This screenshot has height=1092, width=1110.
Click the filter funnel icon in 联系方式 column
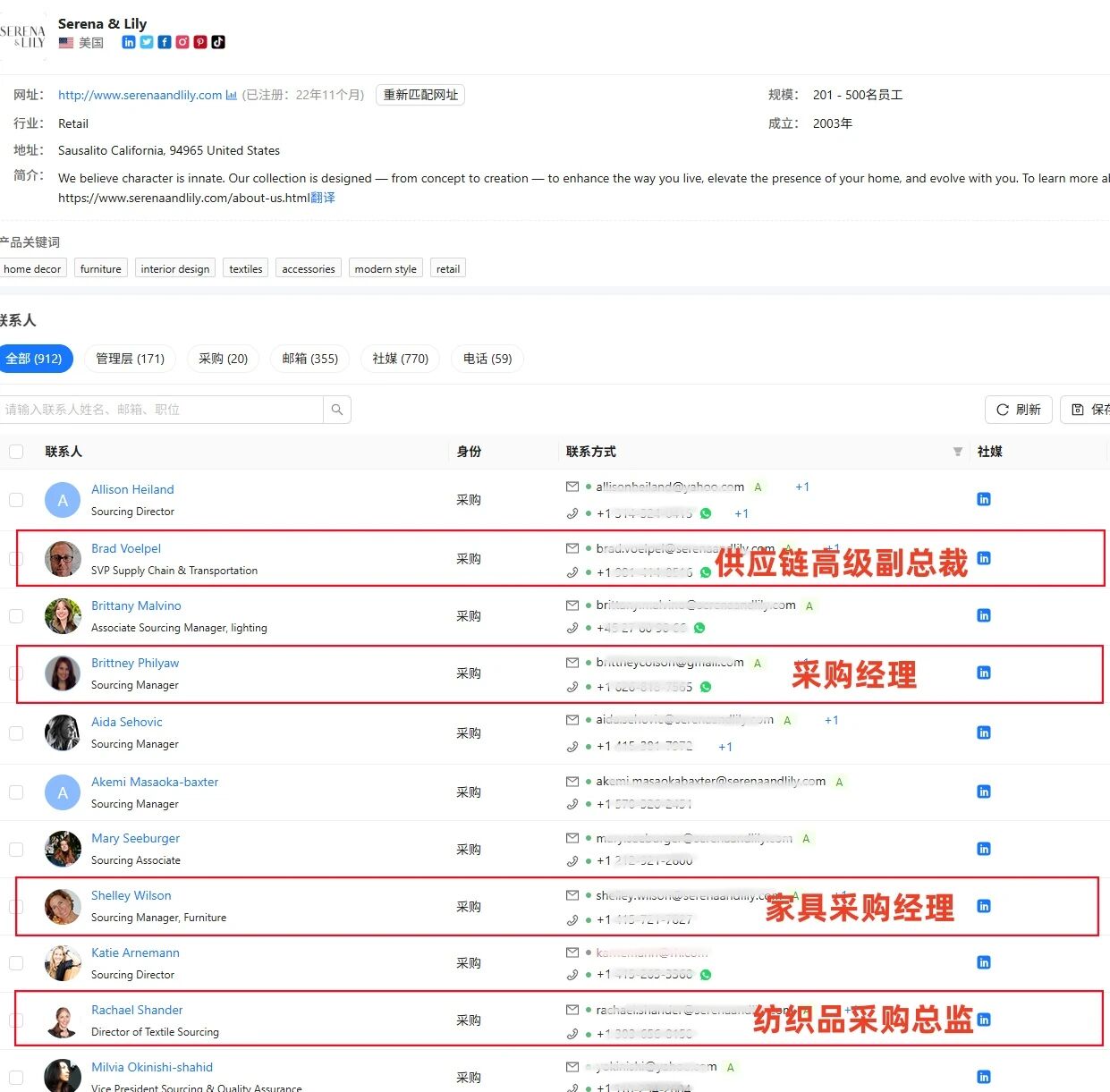958,452
